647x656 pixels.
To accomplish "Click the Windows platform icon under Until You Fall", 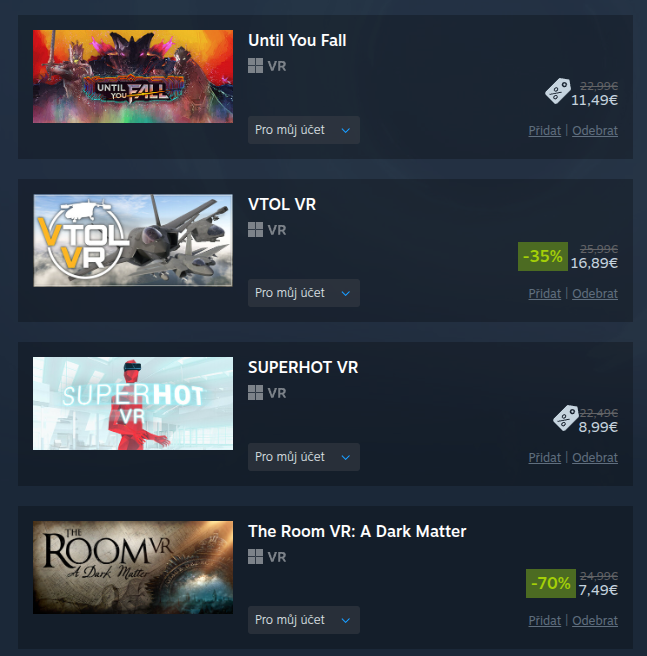I will pyautogui.click(x=255, y=66).
